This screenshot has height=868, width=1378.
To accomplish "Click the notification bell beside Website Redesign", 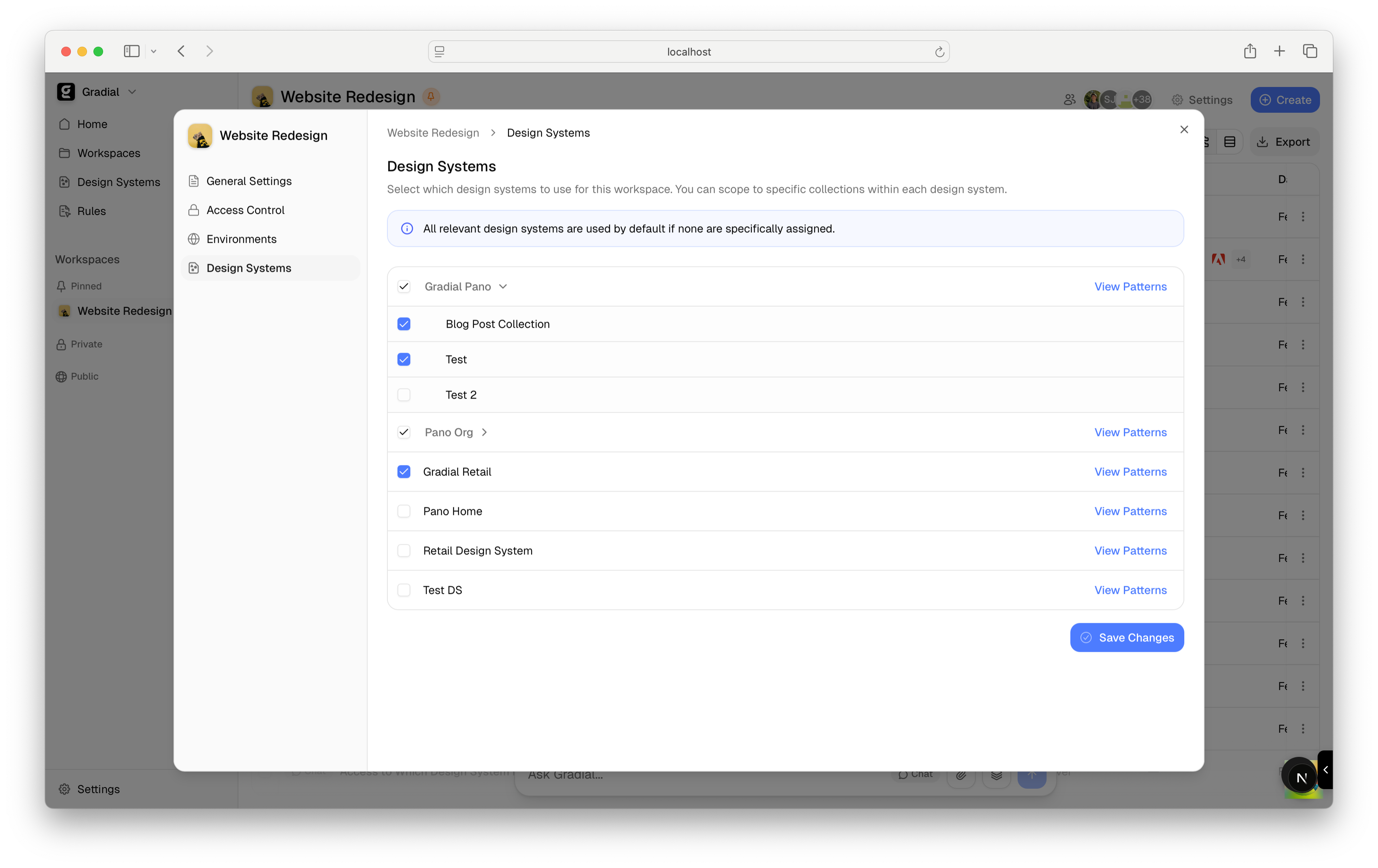I will [431, 96].
